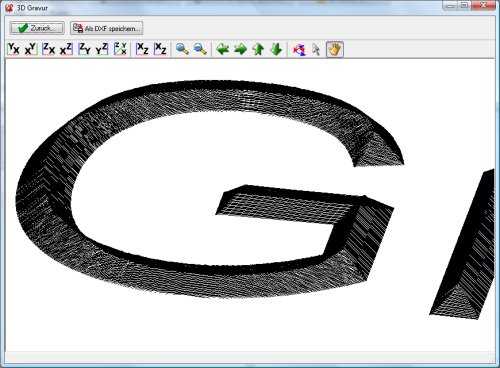Switch to the ZX plane view

(x=49, y=49)
